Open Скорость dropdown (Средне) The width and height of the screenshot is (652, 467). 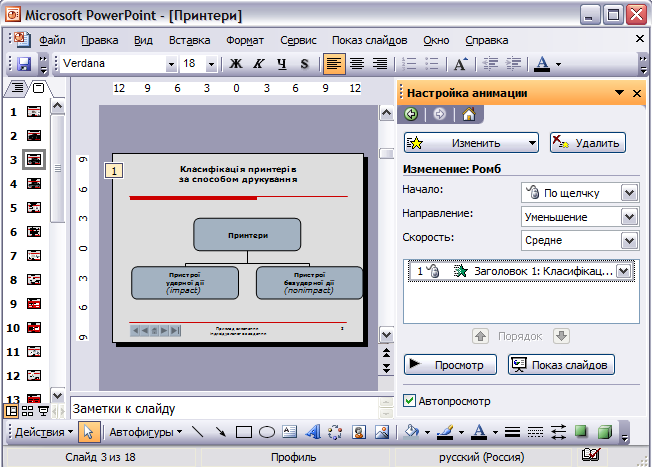pos(629,240)
